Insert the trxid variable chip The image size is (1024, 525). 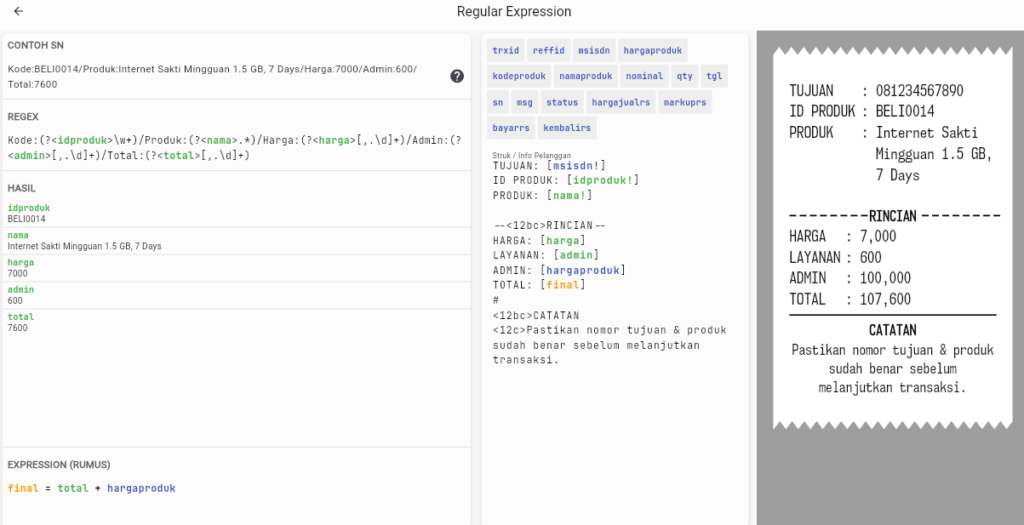pyautogui.click(x=506, y=50)
